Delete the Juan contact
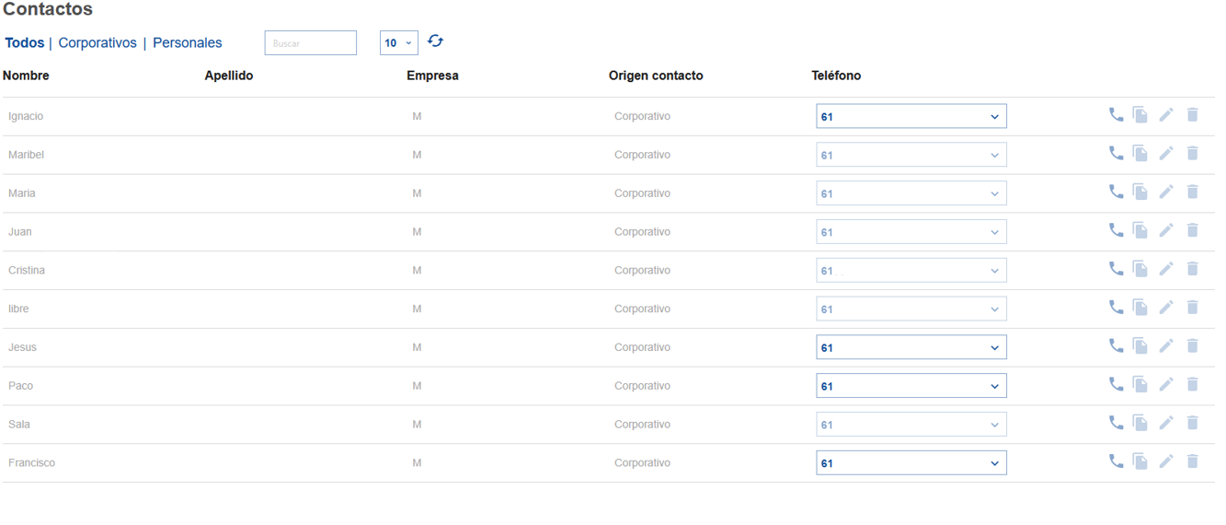 (x=1192, y=231)
